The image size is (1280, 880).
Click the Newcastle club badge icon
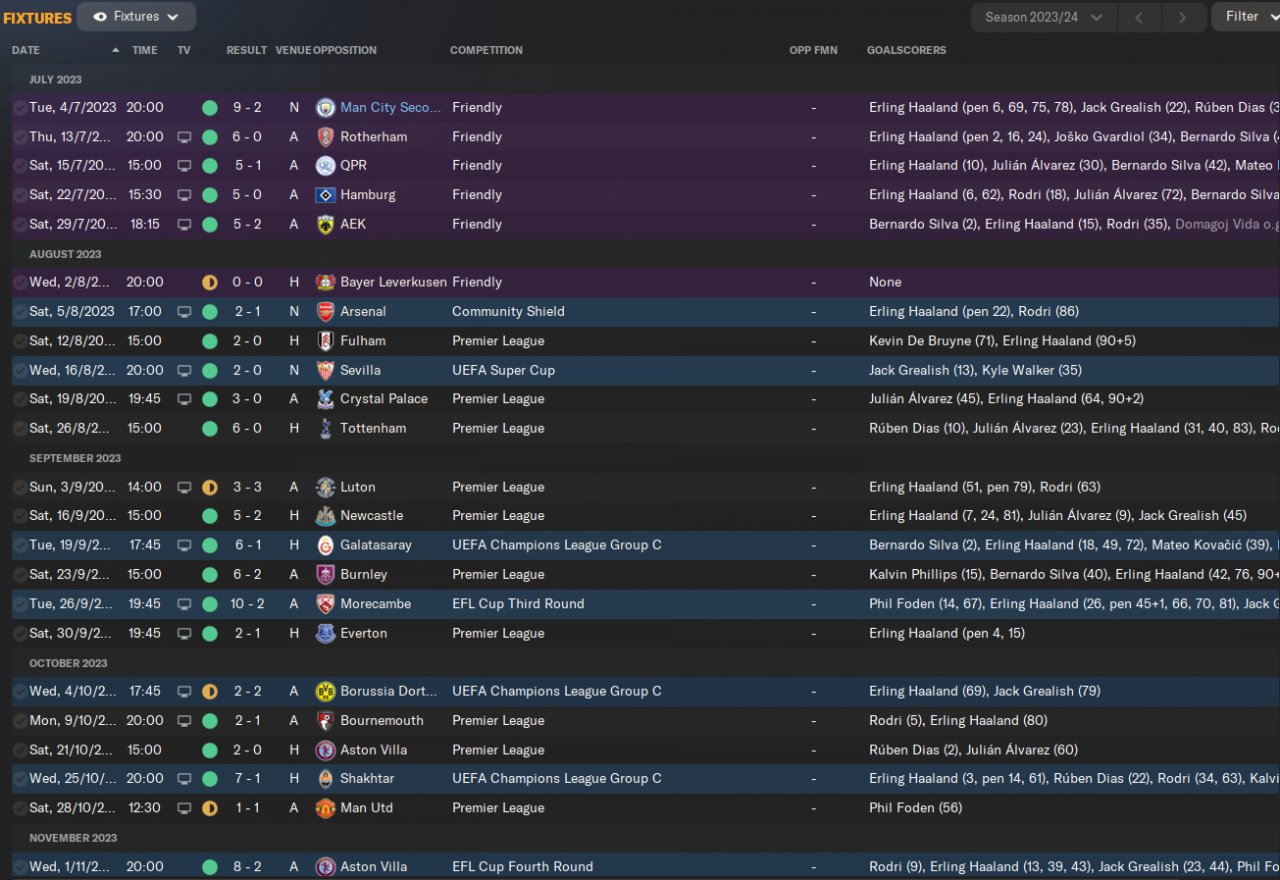pyautogui.click(x=325, y=517)
